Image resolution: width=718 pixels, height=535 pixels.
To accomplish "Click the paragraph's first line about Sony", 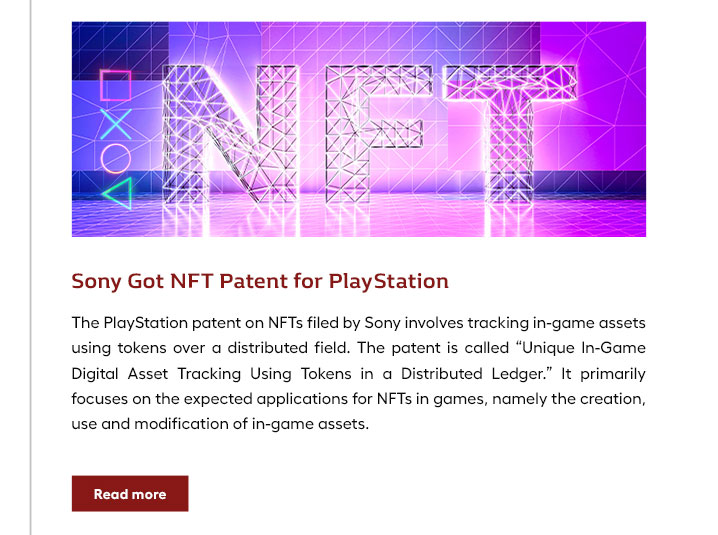I will coord(359,323).
